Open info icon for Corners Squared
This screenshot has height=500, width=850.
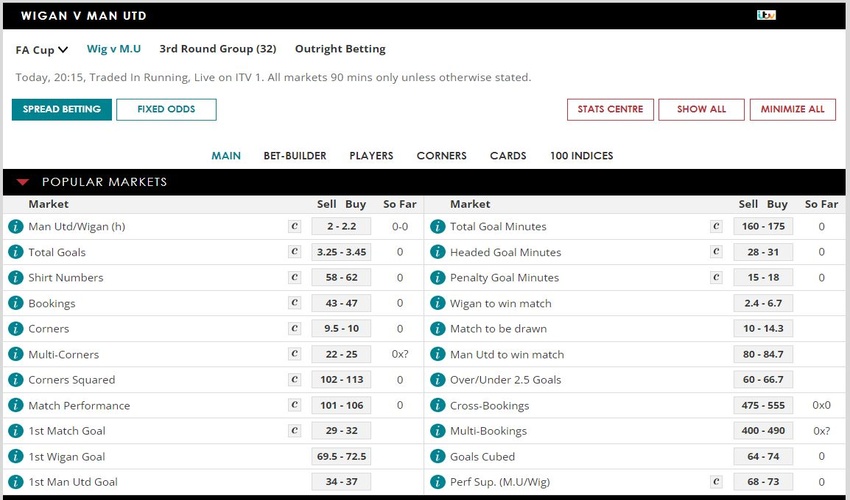point(16,380)
